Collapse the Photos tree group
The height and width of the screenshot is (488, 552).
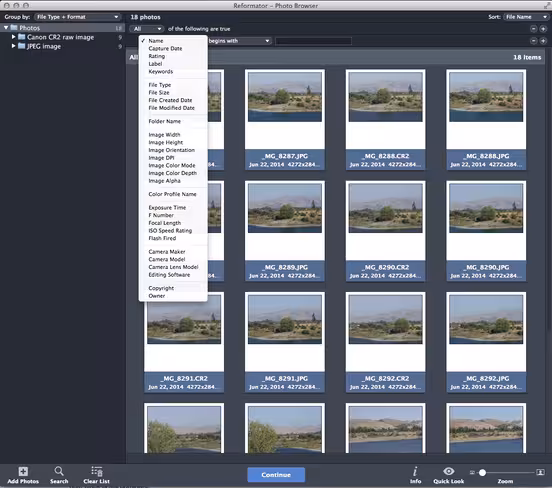pyautogui.click(x=6, y=27)
